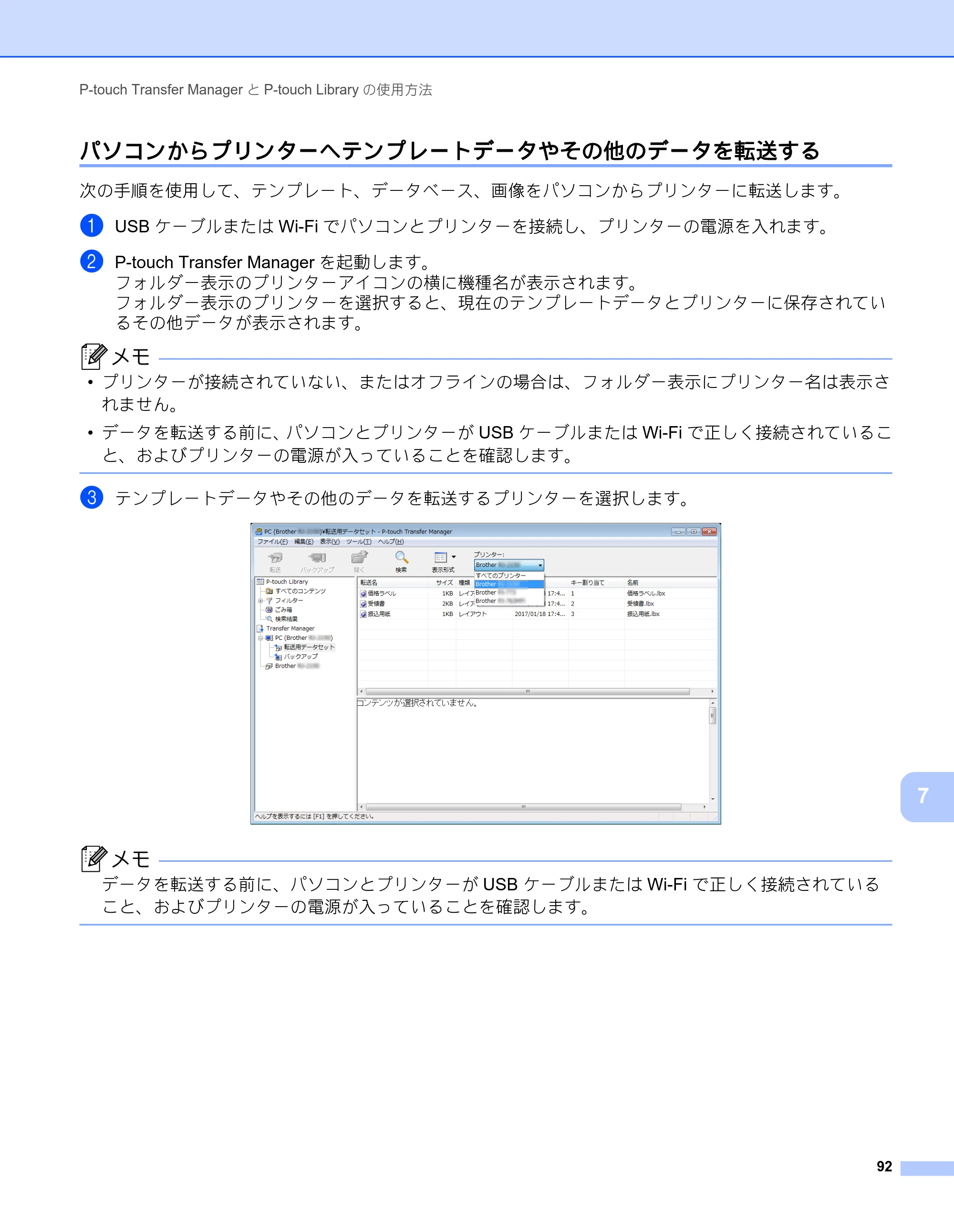Collapse the PC (Brother) tree node
The image size is (954, 1232).
[260, 638]
